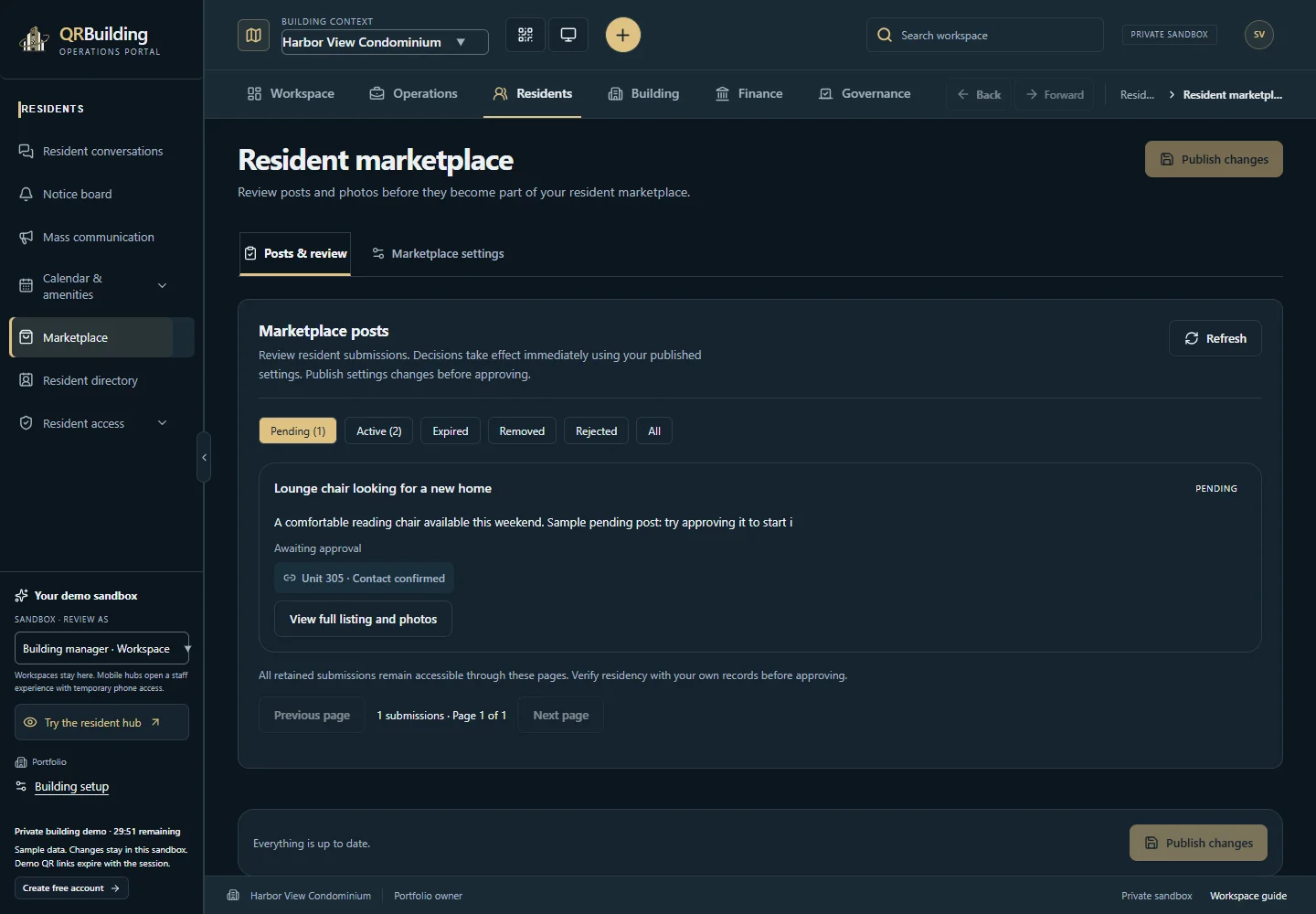Select the Posts & review tab
1316x914 pixels.
point(295,253)
